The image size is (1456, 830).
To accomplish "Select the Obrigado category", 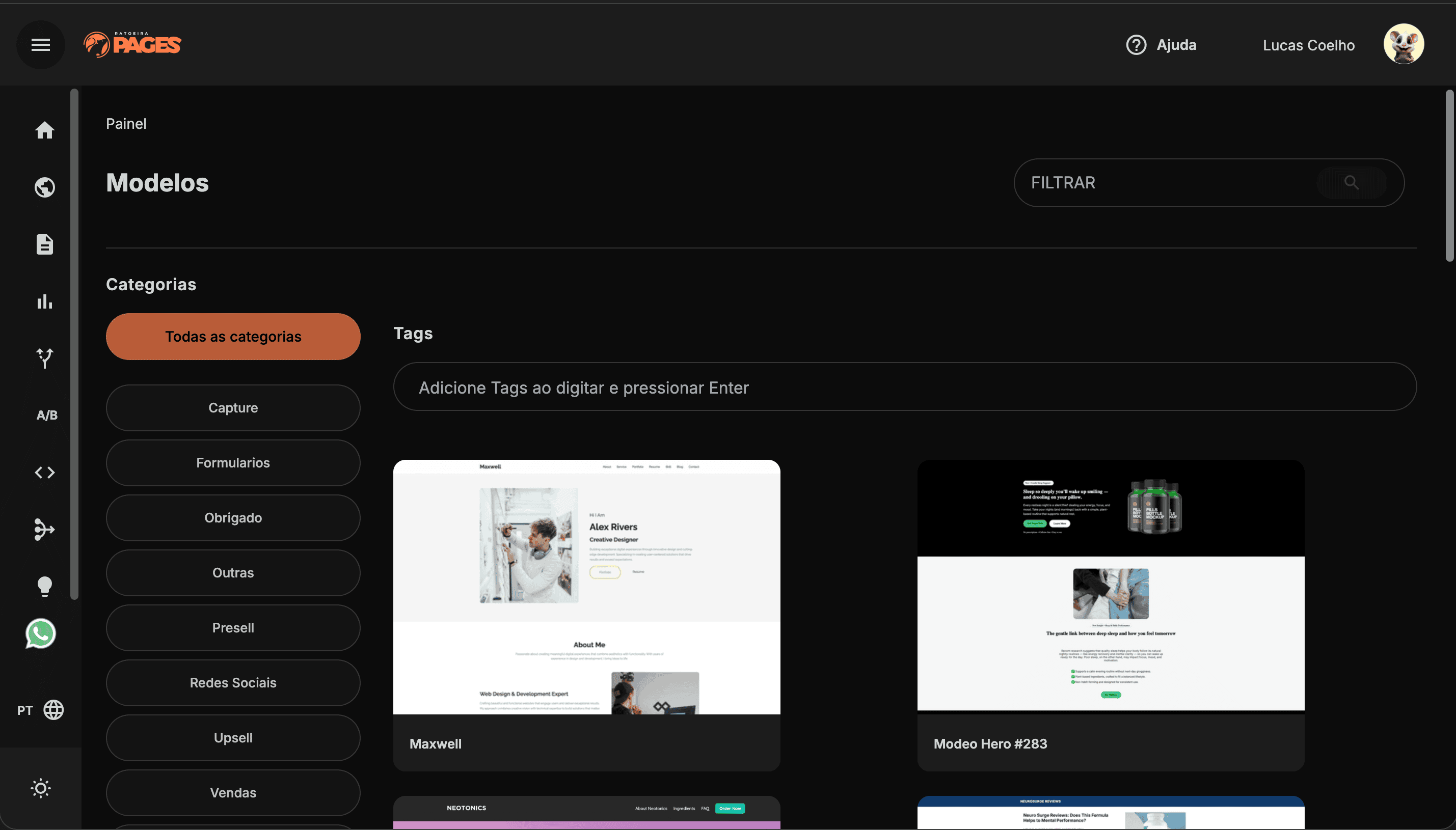I will (x=233, y=518).
